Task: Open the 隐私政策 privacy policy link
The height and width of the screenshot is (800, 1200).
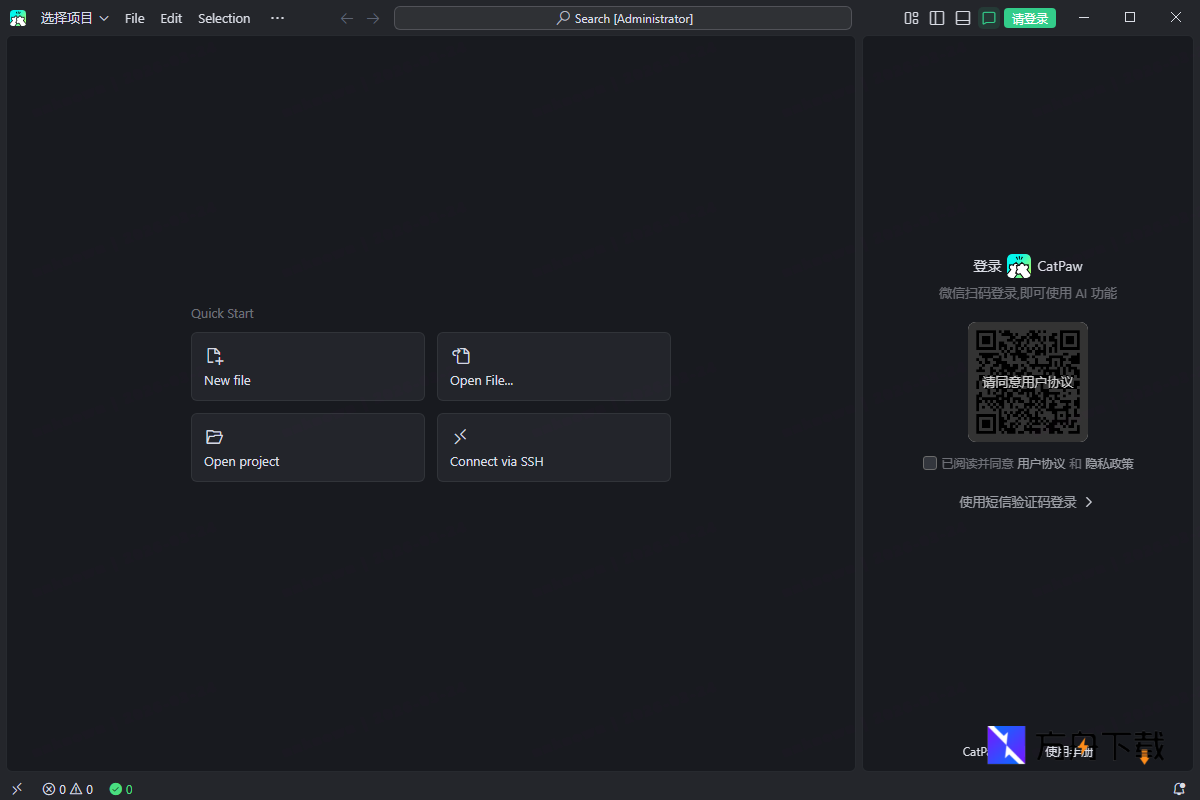Action: coord(1109,463)
